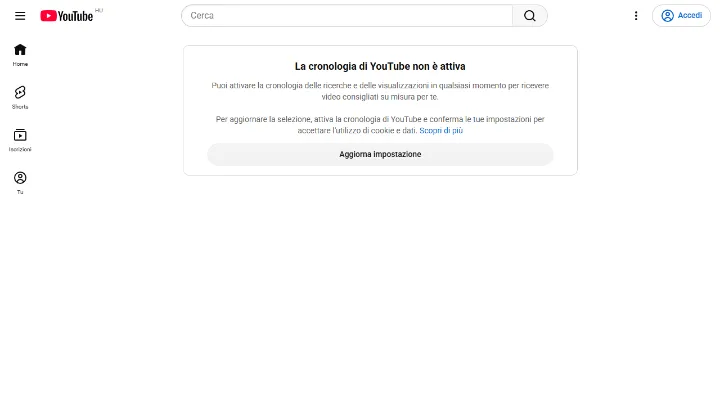Go to Home in sidebar
Image resolution: width=720 pixels, height=405 pixels.
[20, 55]
